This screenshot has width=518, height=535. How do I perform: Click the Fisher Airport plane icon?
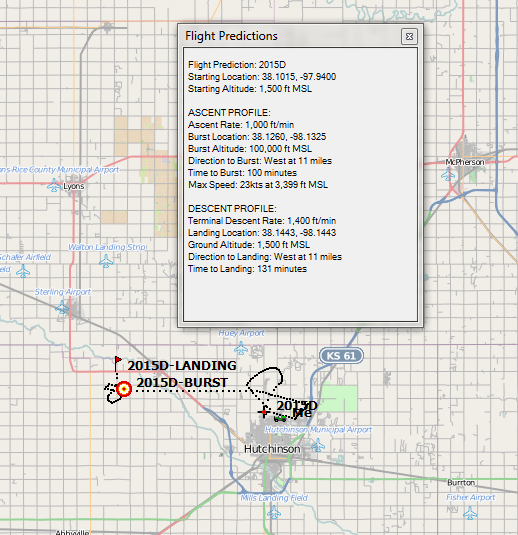click(x=470, y=512)
